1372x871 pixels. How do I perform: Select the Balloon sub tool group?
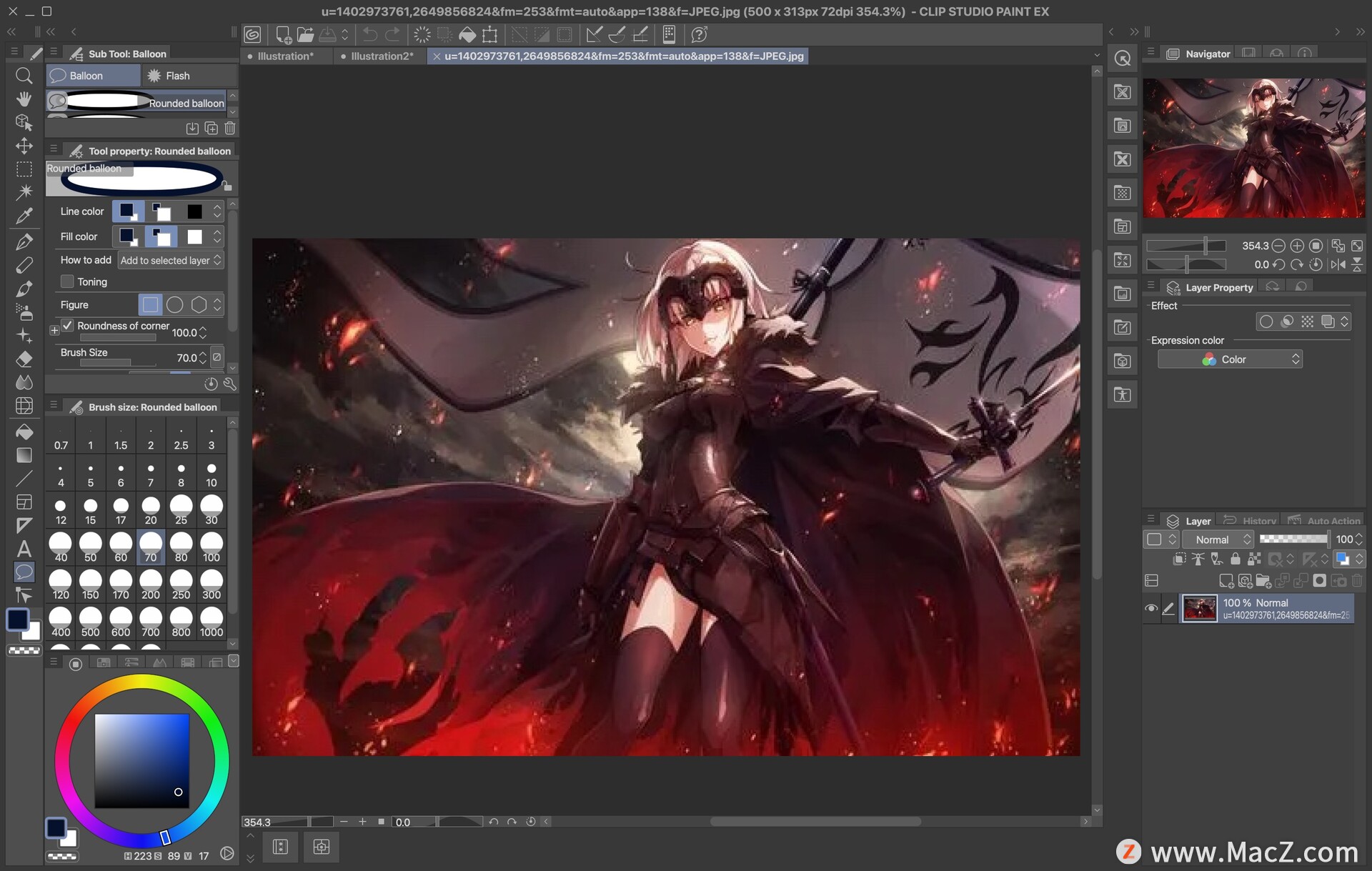86,76
